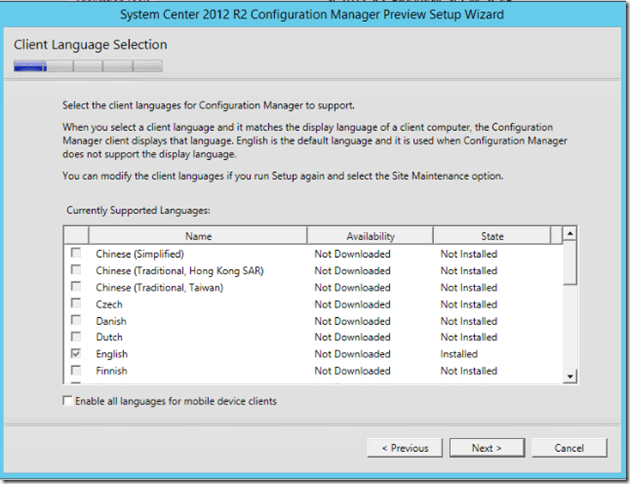Check the Dutch language checkbox
This screenshot has height=484, width=630.
click(77, 338)
